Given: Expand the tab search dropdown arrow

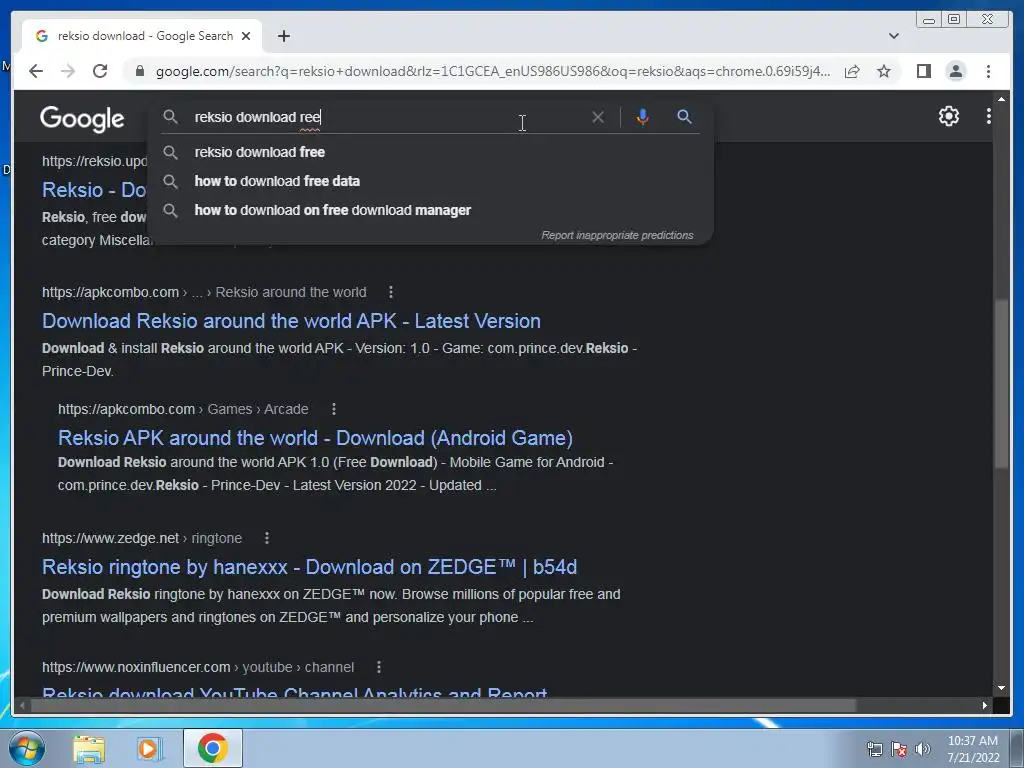Looking at the screenshot, I should click(x=893, y=36).
